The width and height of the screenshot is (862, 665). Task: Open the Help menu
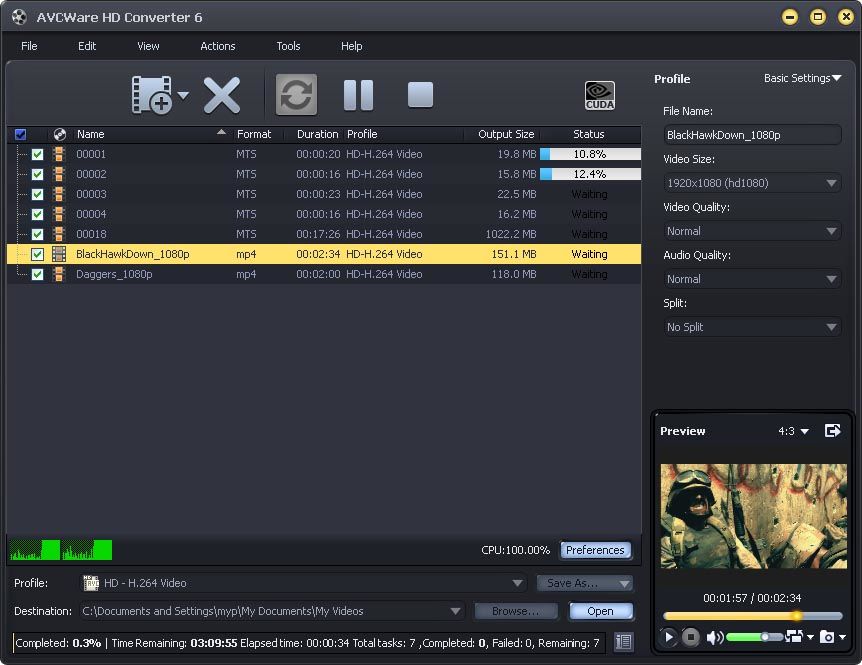click(351, 46)
